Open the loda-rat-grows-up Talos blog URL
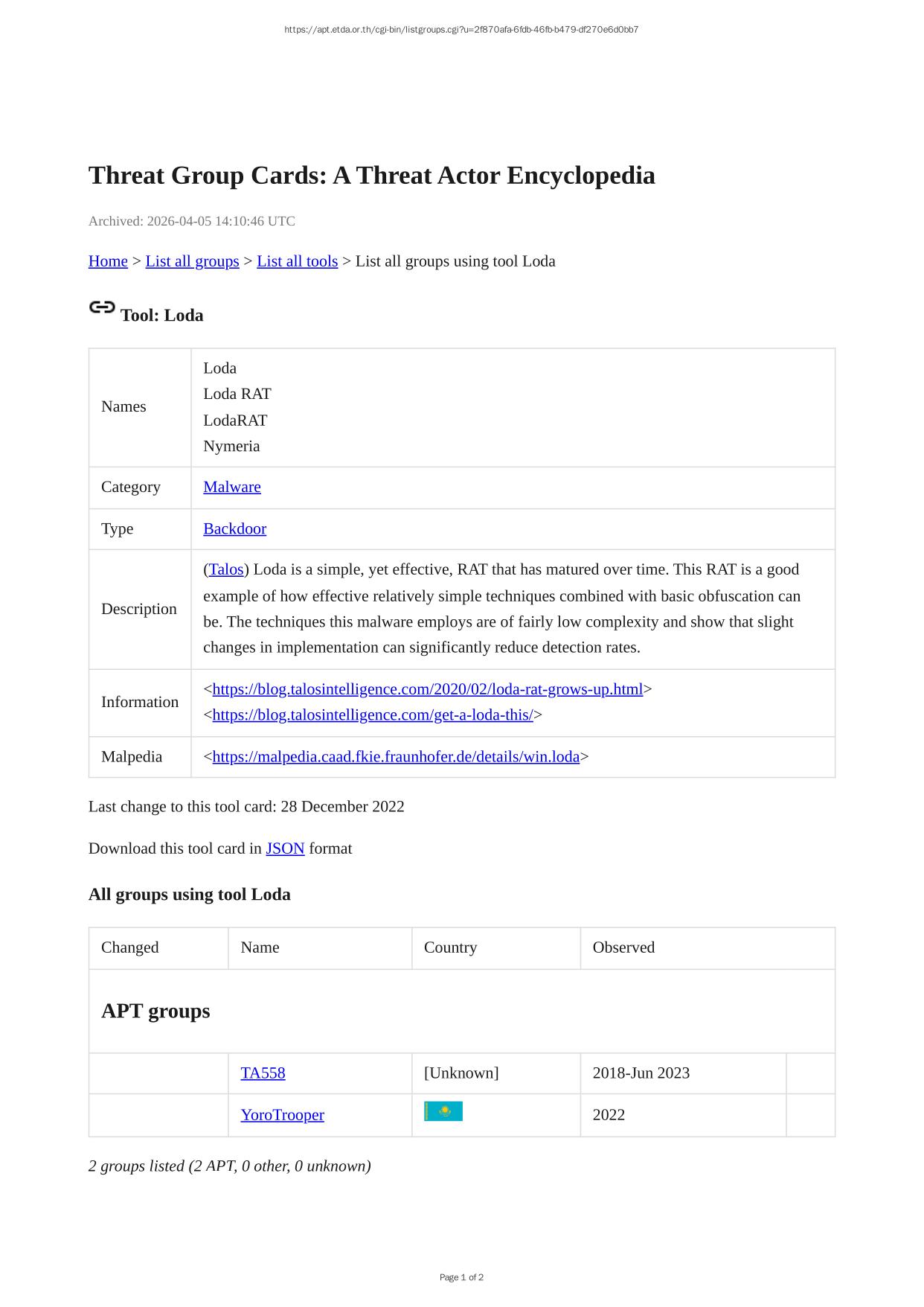 [427, 689]
